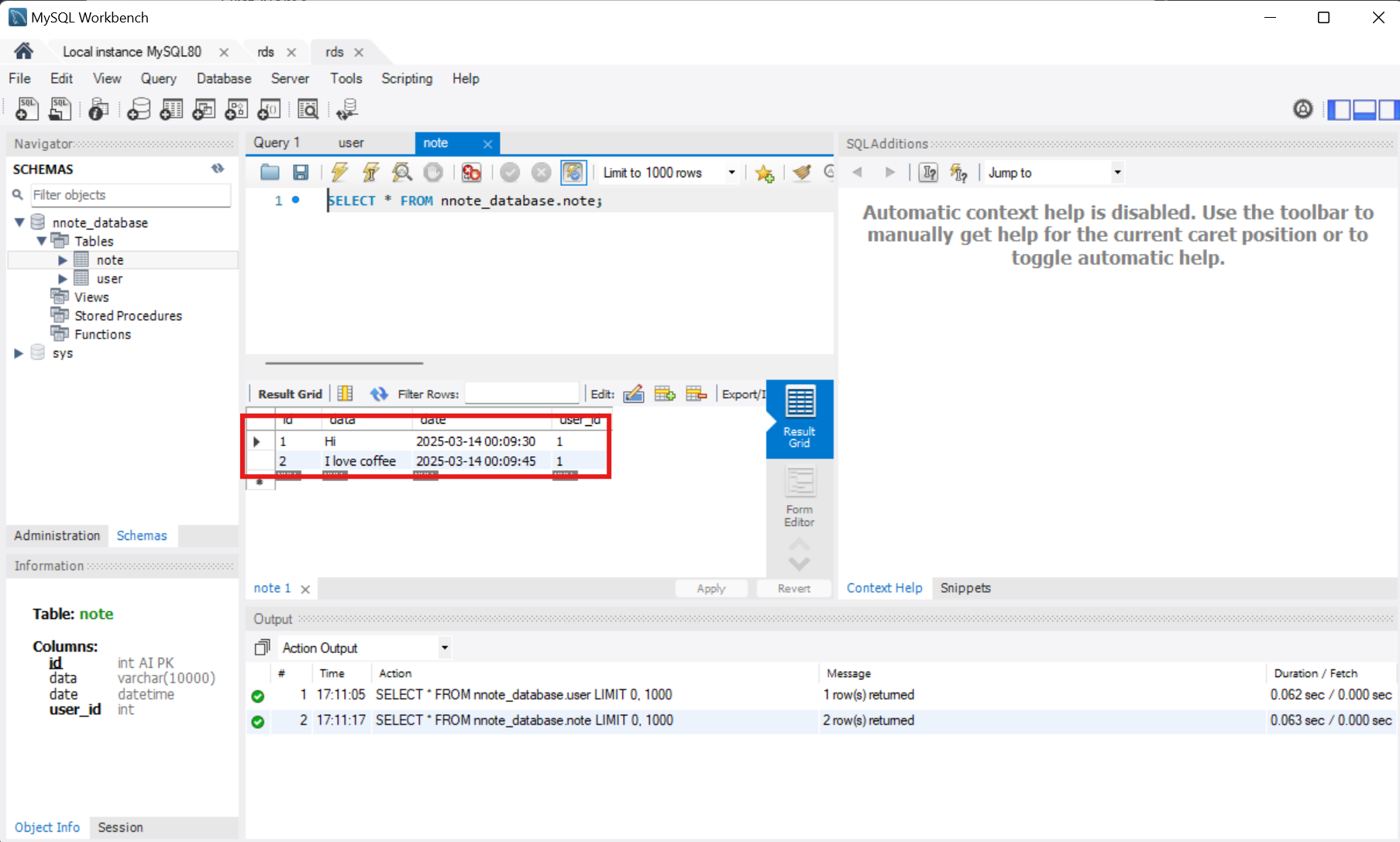
Task: Open the Administration navigator tab
Action: [x=57, y=535]
